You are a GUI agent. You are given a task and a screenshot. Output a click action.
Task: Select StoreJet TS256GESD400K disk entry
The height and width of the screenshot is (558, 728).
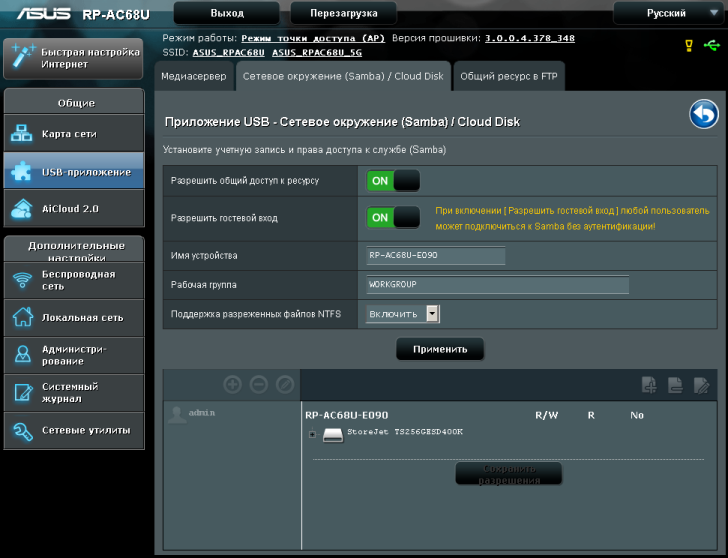[x=405, y=432]
